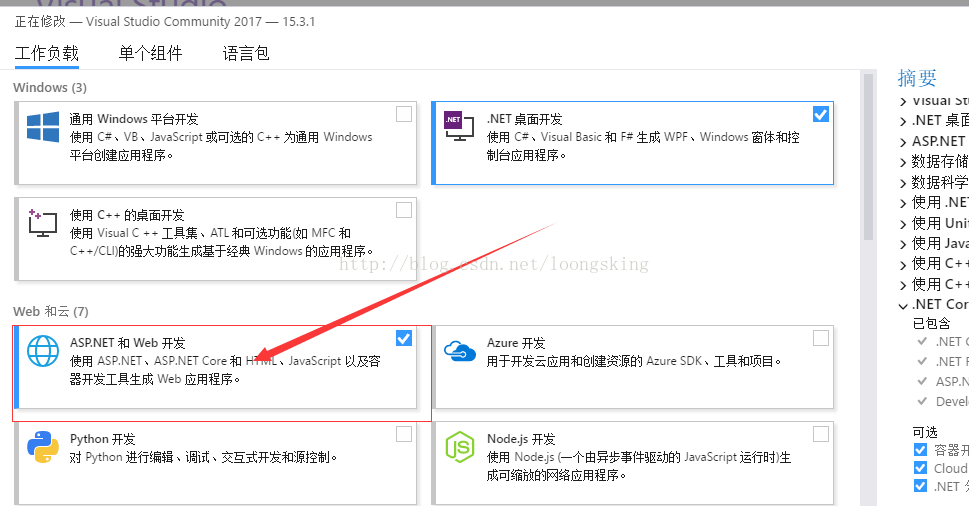Click the included ASP.N… component row
969x506 pixels.
coord(943,382)
